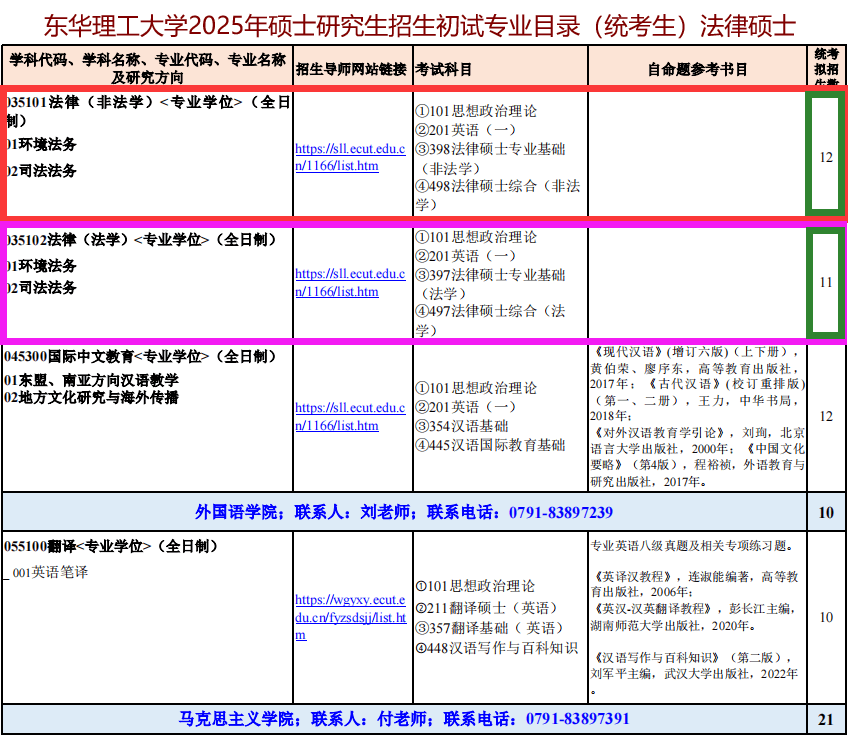This screenshot has height=735, width=848.
Task: Click the program name 035101法律（非法学）
Action: [x=148, y=111]
